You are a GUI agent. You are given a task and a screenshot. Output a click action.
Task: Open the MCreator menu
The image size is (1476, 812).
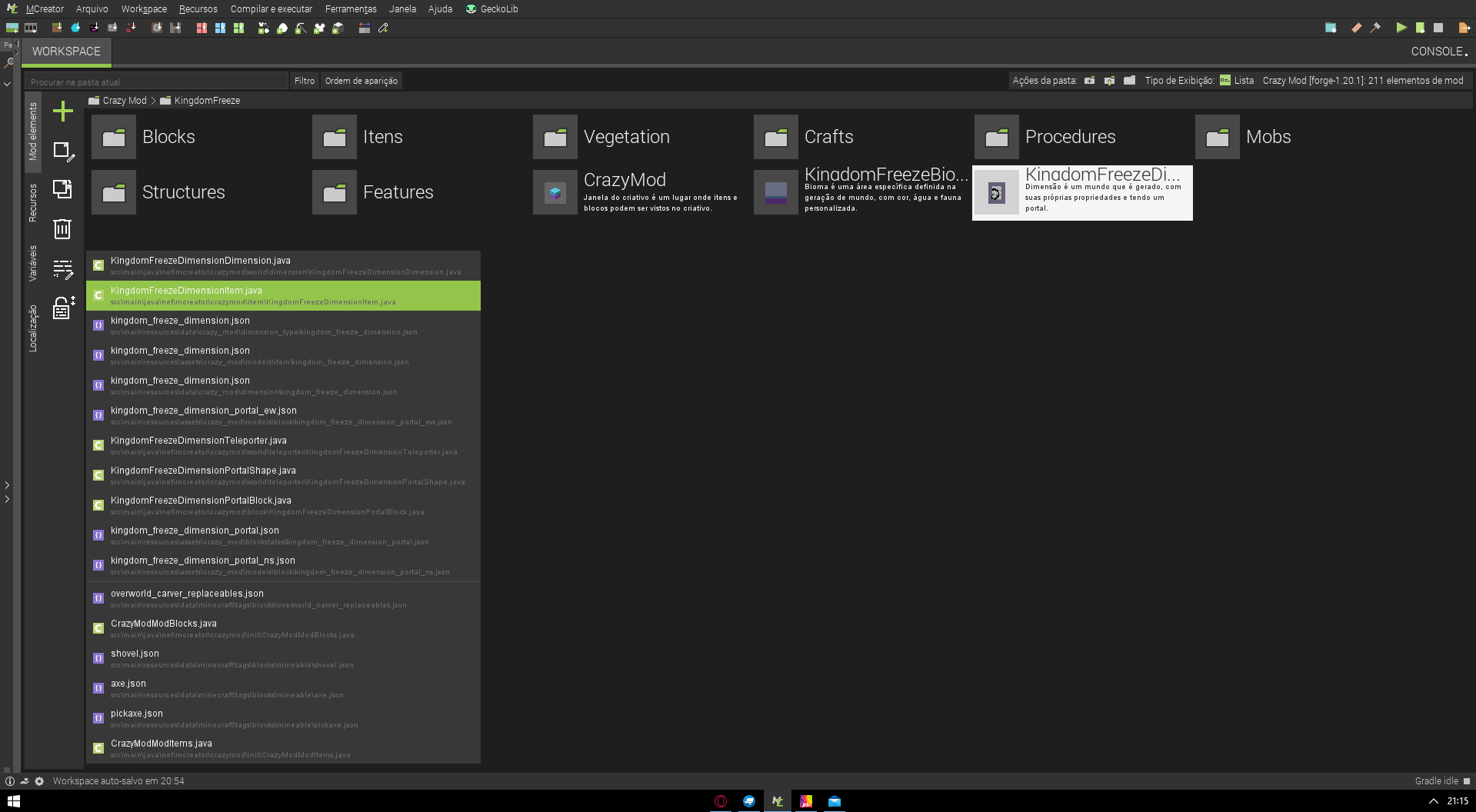[x=45, y=9]
